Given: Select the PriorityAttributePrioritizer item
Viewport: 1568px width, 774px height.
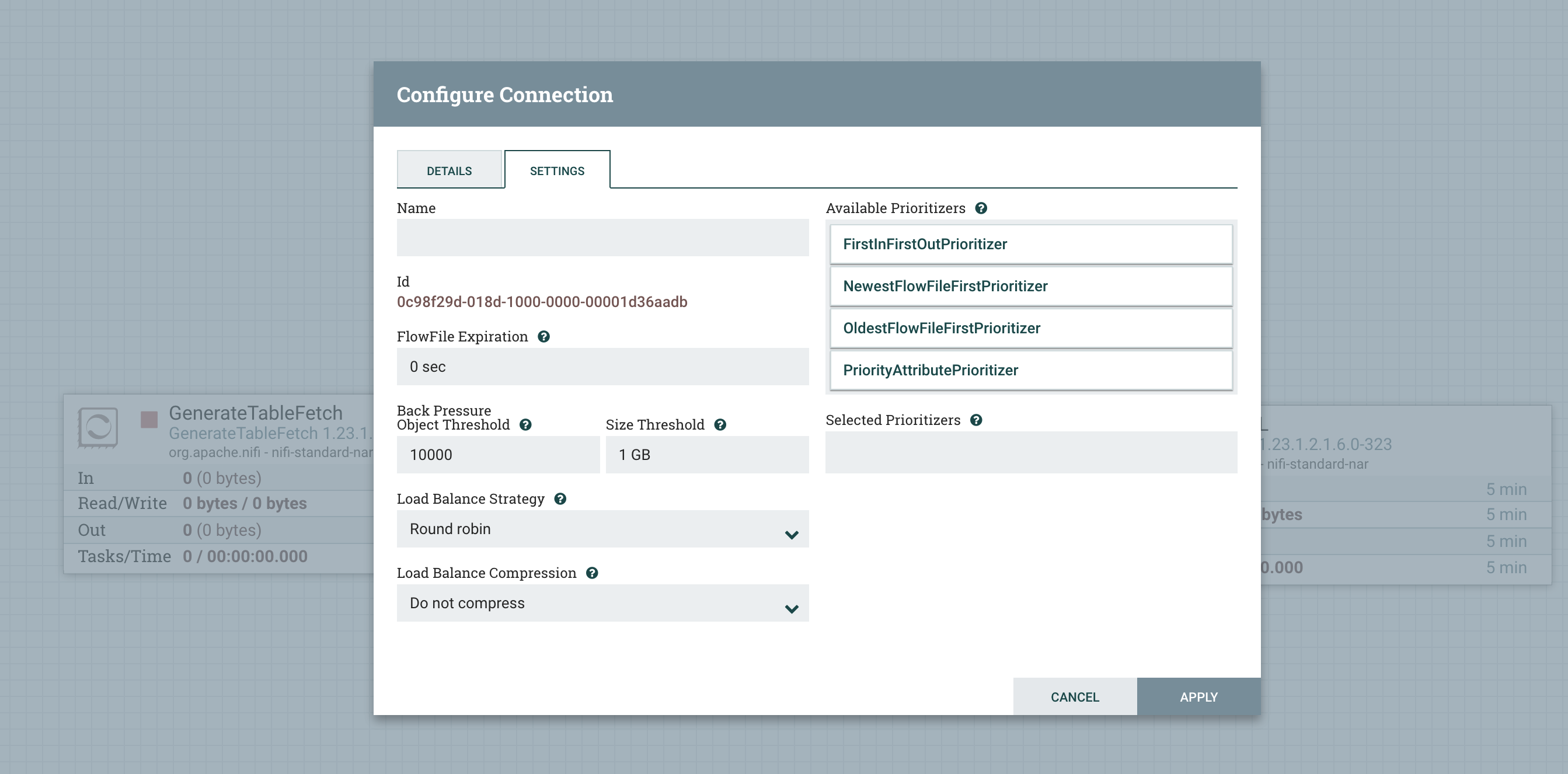Looking at the screenshot, I should tap(1030, 370).
